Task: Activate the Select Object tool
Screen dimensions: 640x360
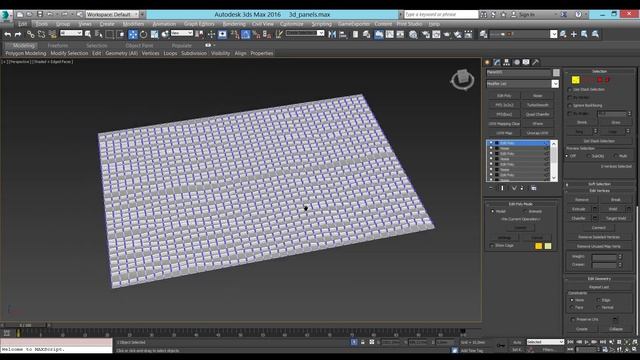Action: (x=88, y=35)
